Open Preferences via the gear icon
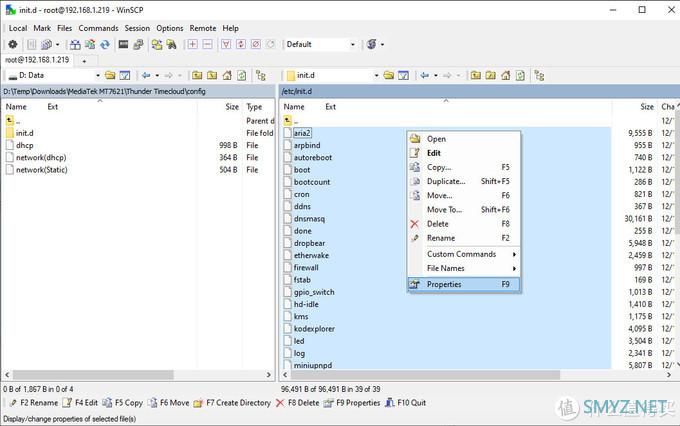Screen dimensions: 680x426 coord(13,44)
